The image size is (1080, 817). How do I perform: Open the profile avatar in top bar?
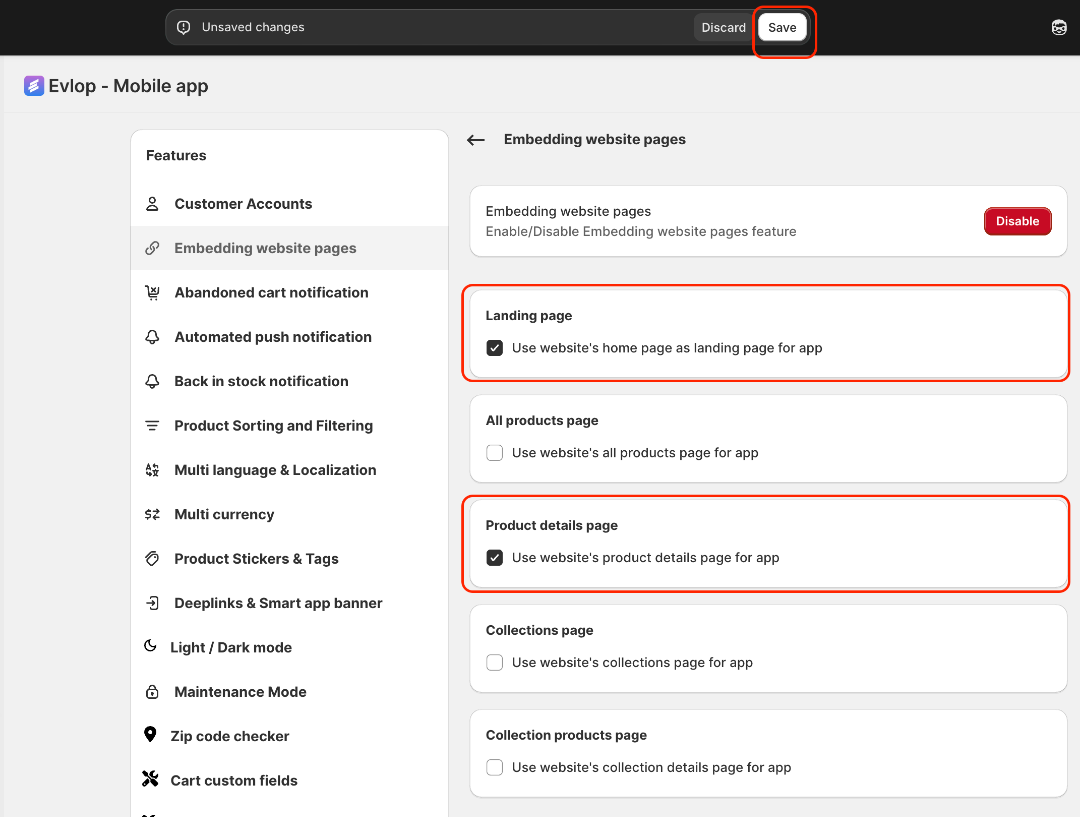(x=1059, y=28)
